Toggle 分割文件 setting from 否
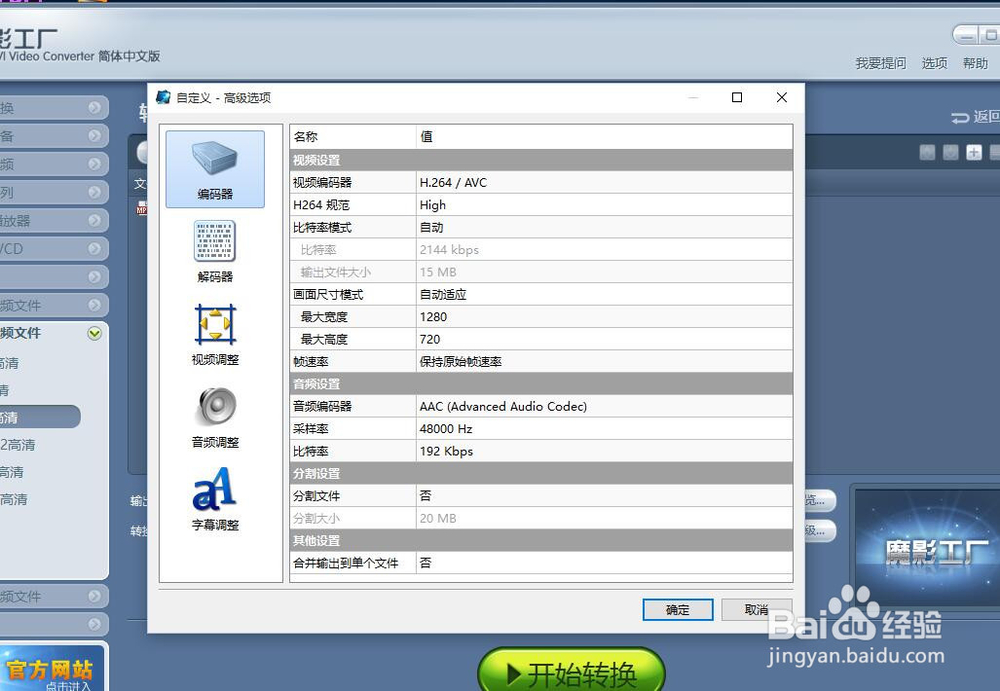 [x=500, y=495]
